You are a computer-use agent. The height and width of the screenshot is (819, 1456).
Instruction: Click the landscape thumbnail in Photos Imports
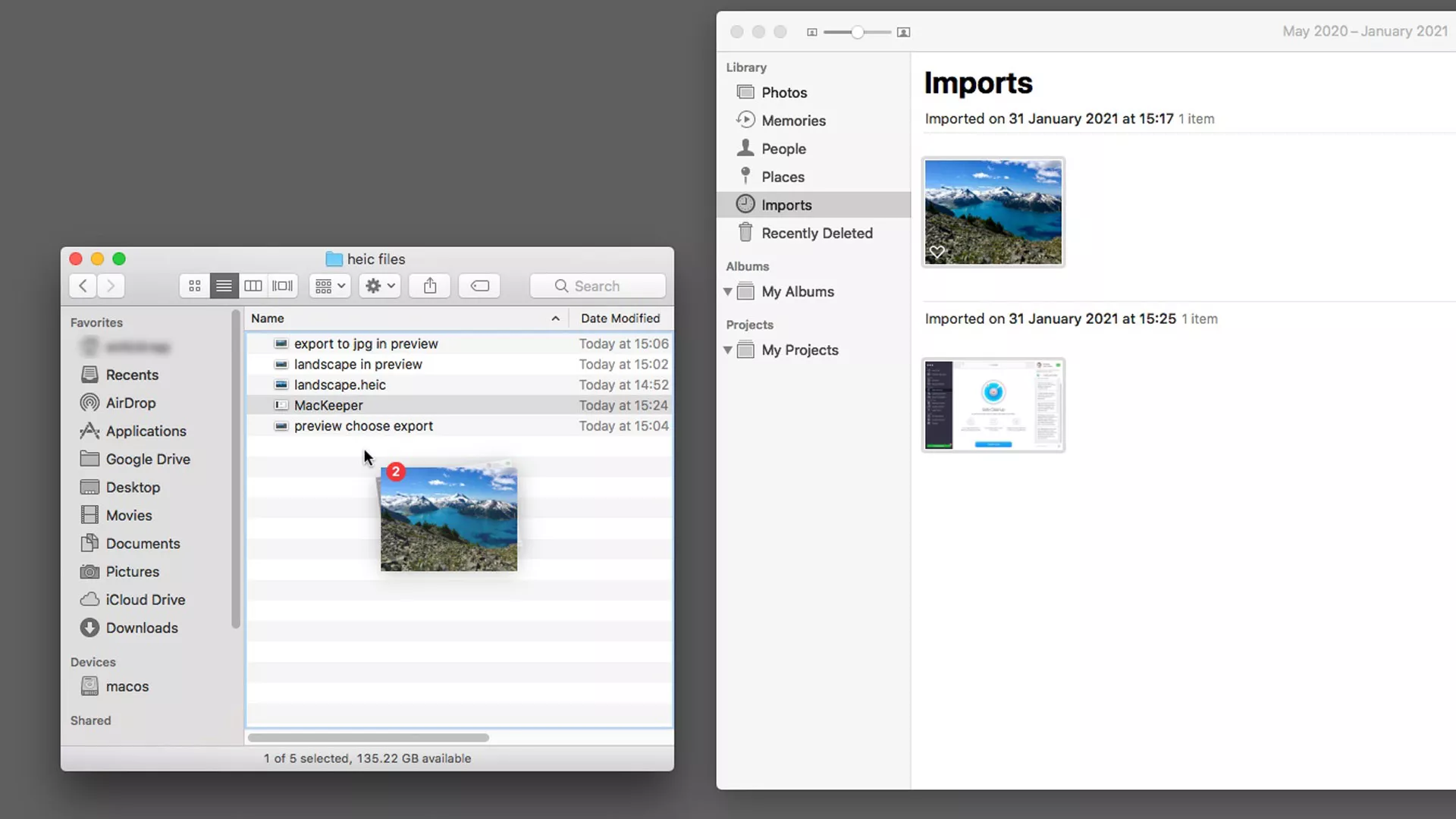pos(992,210)
